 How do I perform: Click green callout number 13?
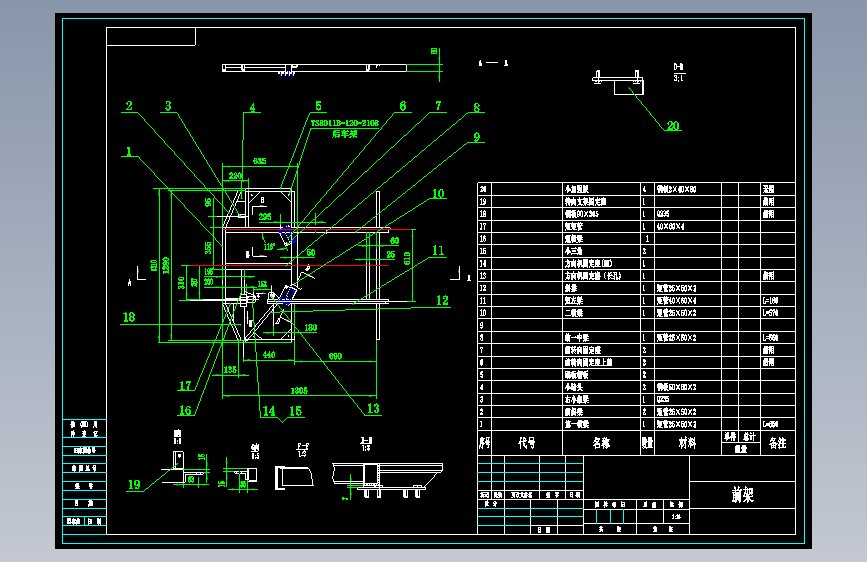[373, 409]
